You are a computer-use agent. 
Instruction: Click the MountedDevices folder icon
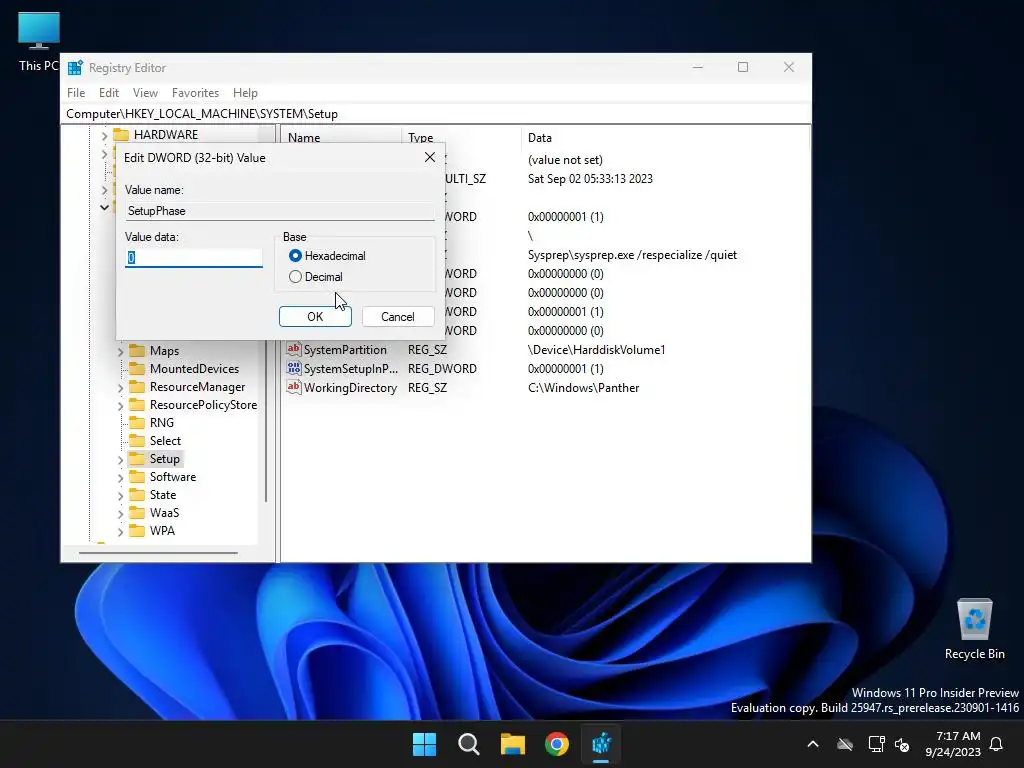[137, 368]
